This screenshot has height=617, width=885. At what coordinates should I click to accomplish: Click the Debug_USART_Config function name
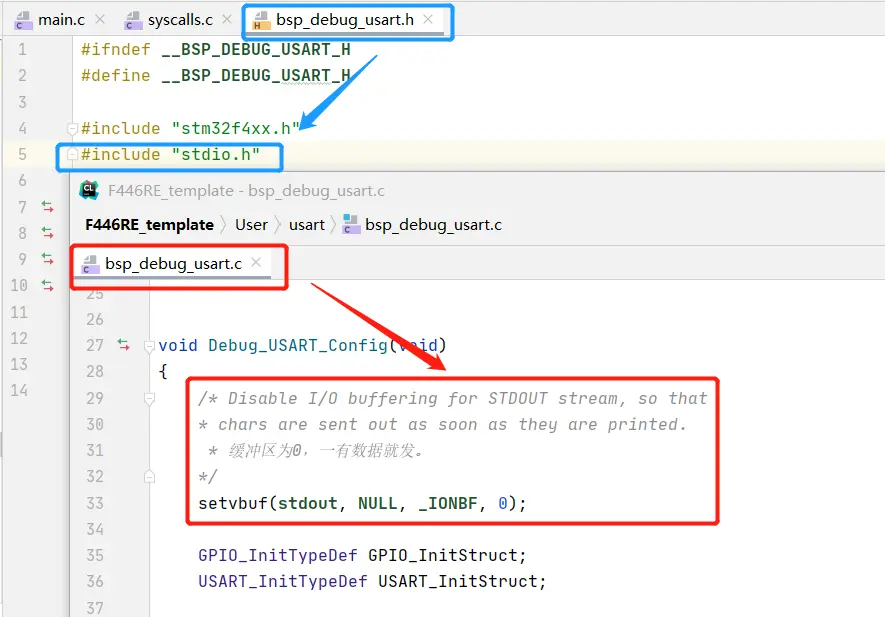[298, 345]
